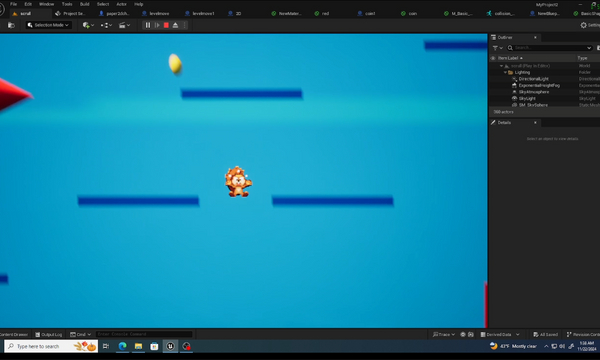Screen dimensions: 600x360
Task: Open the Cinematics clapperboard dropdown
Action: click(x=124, y=25)
